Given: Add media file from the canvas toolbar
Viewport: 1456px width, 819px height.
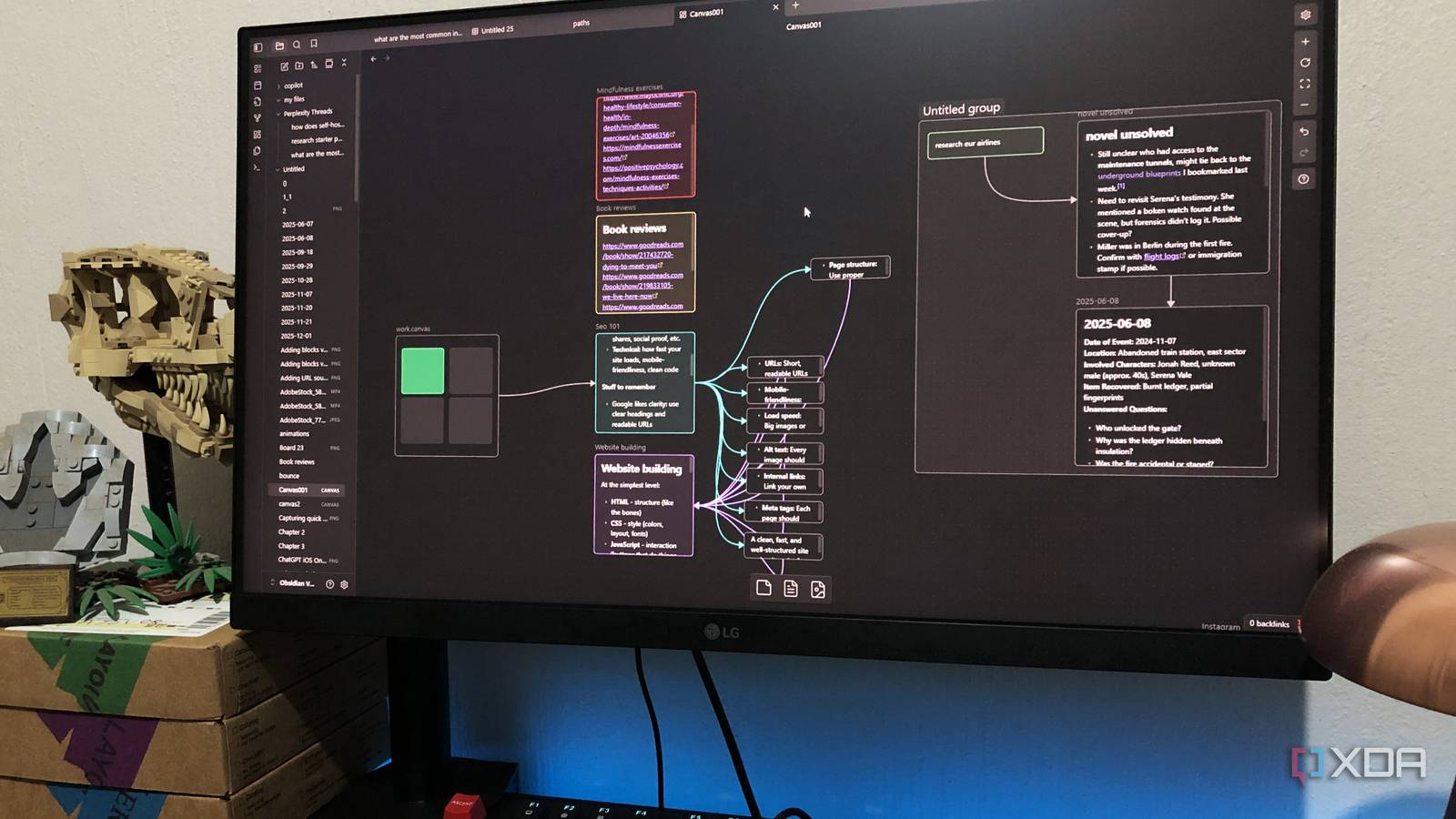Looking at the screenshot, I should pos(816,590).
